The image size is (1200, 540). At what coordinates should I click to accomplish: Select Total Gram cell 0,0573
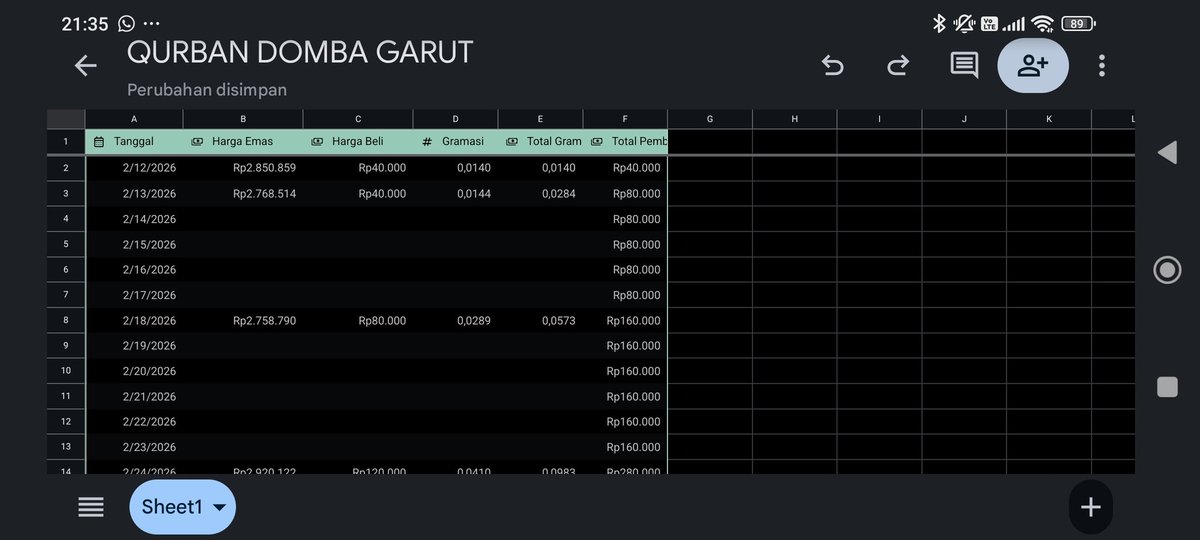[540, 320]
